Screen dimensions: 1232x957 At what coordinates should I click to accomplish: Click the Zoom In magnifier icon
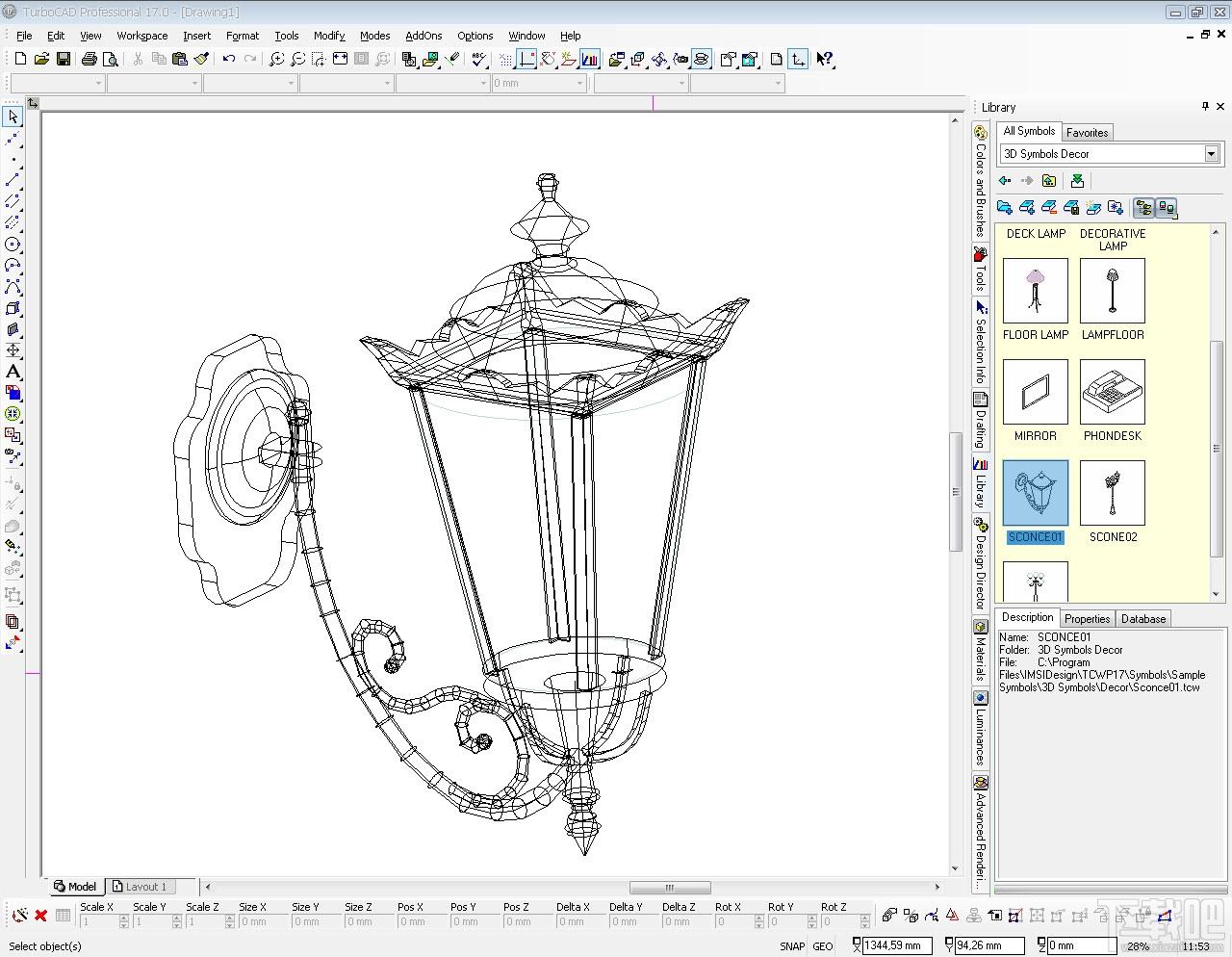(x=276, y=59)
